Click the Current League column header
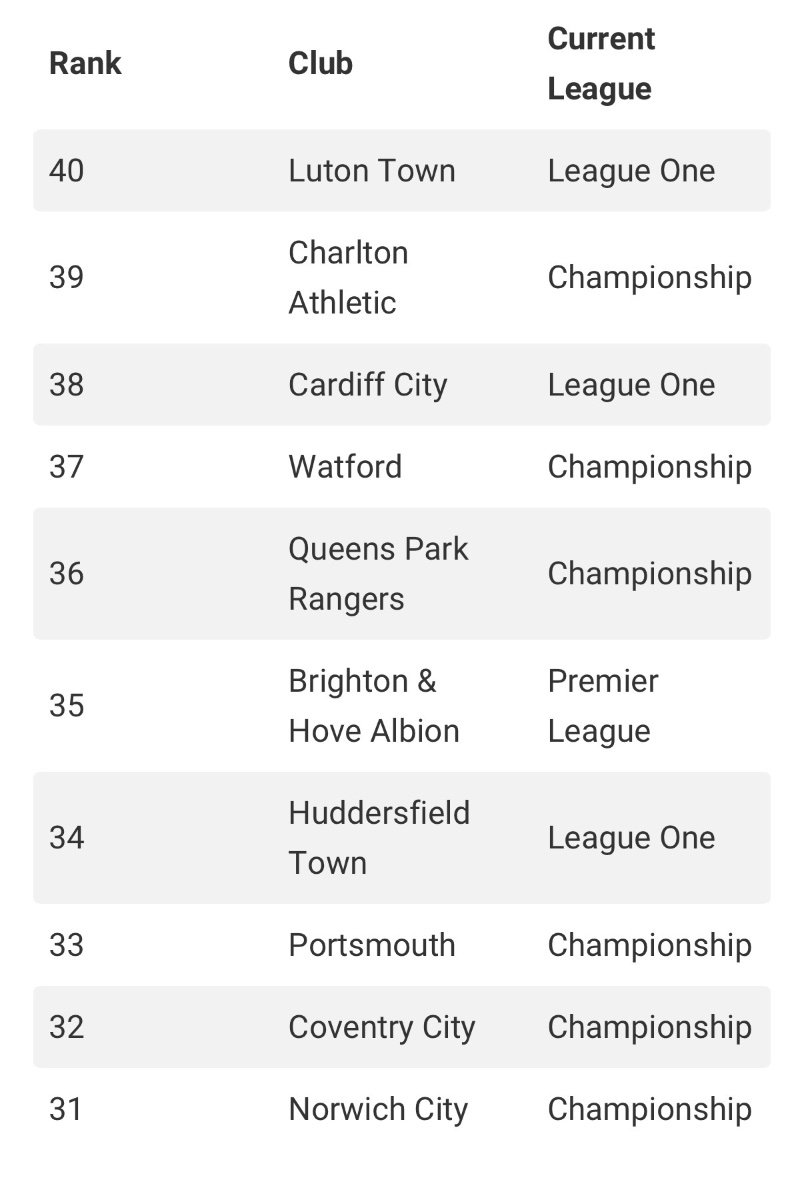The height and width of the screenshot is (1200, 804). (601, 64)
